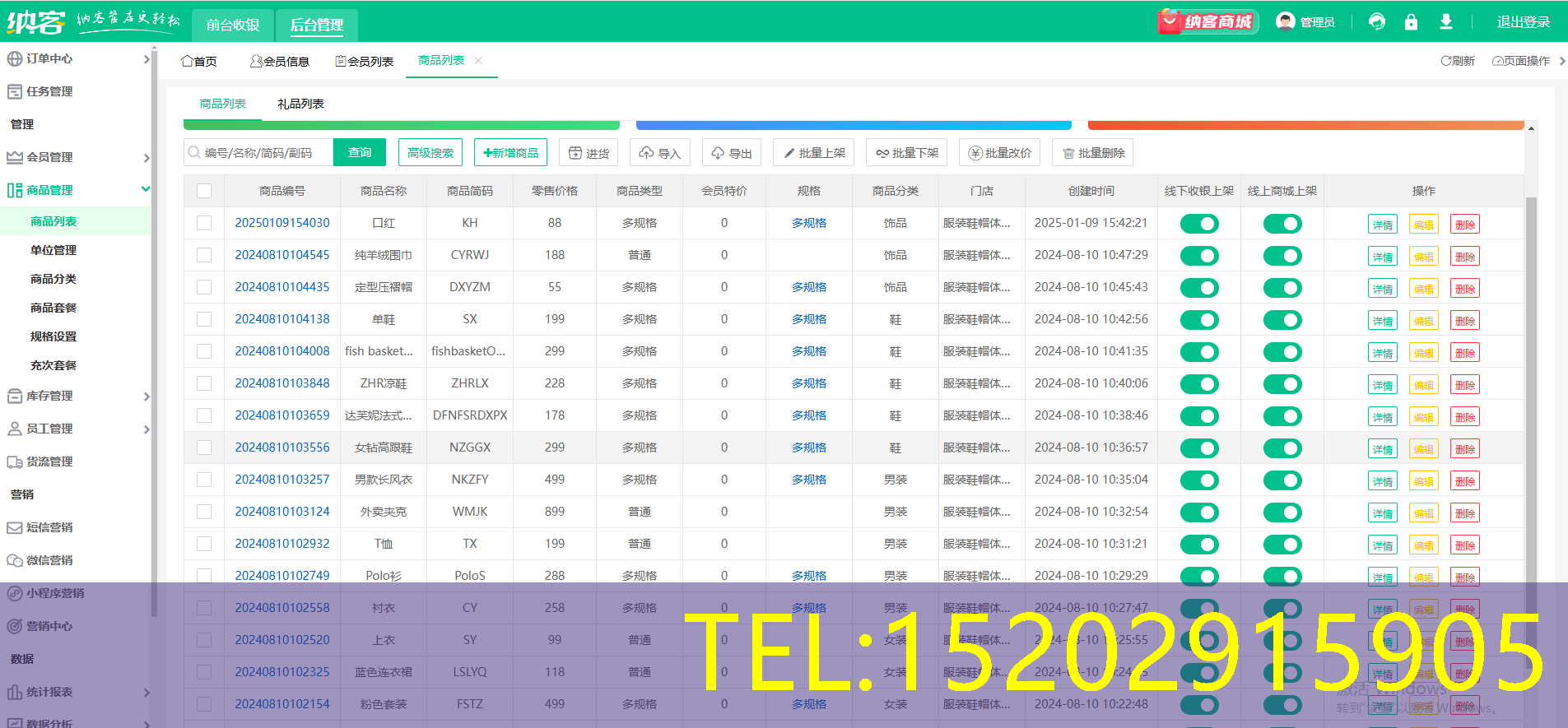This screenshot has height=728, width=1568.
Task: Toggle 线下收银上架 for 口红 row
Action: tap(1199, 224)
